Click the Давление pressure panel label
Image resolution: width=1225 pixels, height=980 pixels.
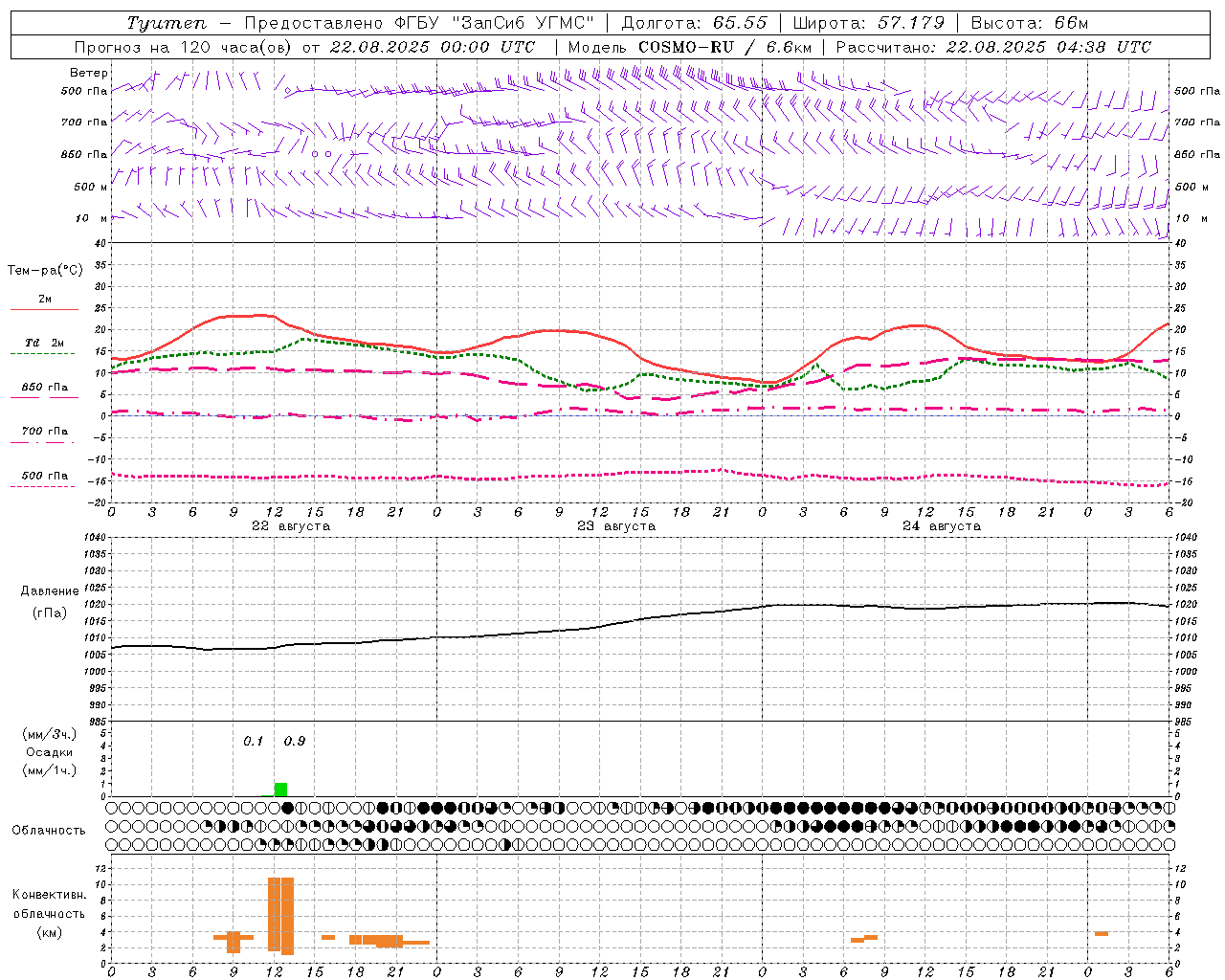click(x=50, y=591)
